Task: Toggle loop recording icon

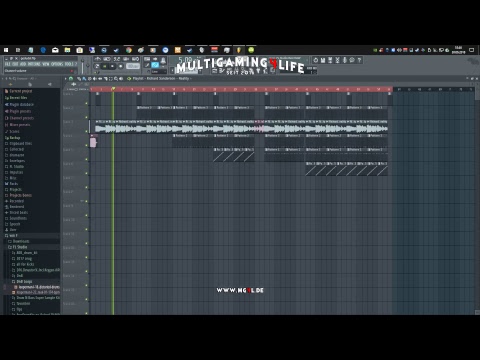Action: 135,59
